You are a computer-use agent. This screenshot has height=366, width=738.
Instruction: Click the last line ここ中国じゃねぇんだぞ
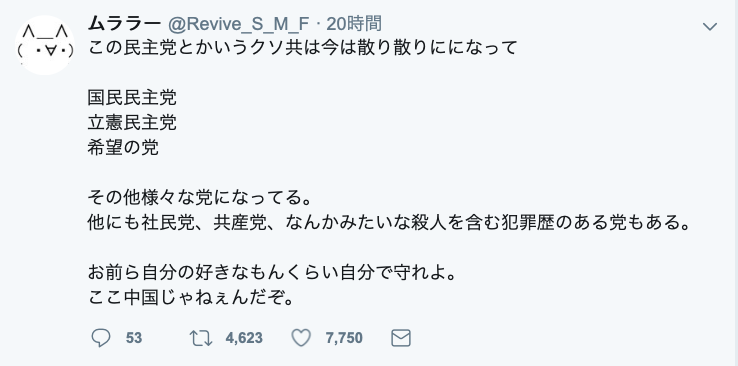click(x=191, y=298)
